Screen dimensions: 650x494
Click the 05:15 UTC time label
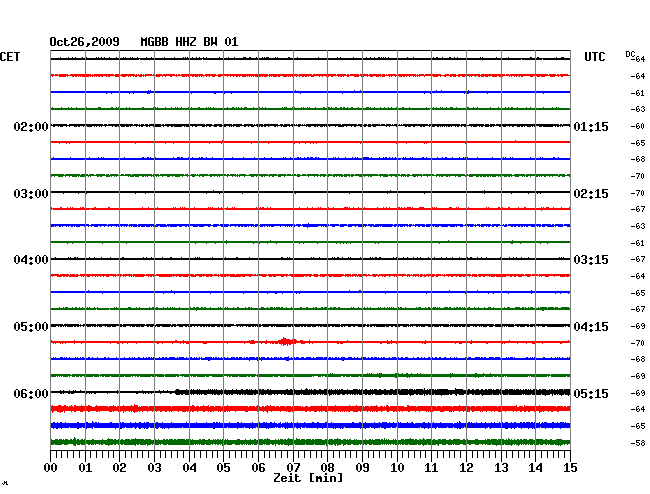click(591, 393)
